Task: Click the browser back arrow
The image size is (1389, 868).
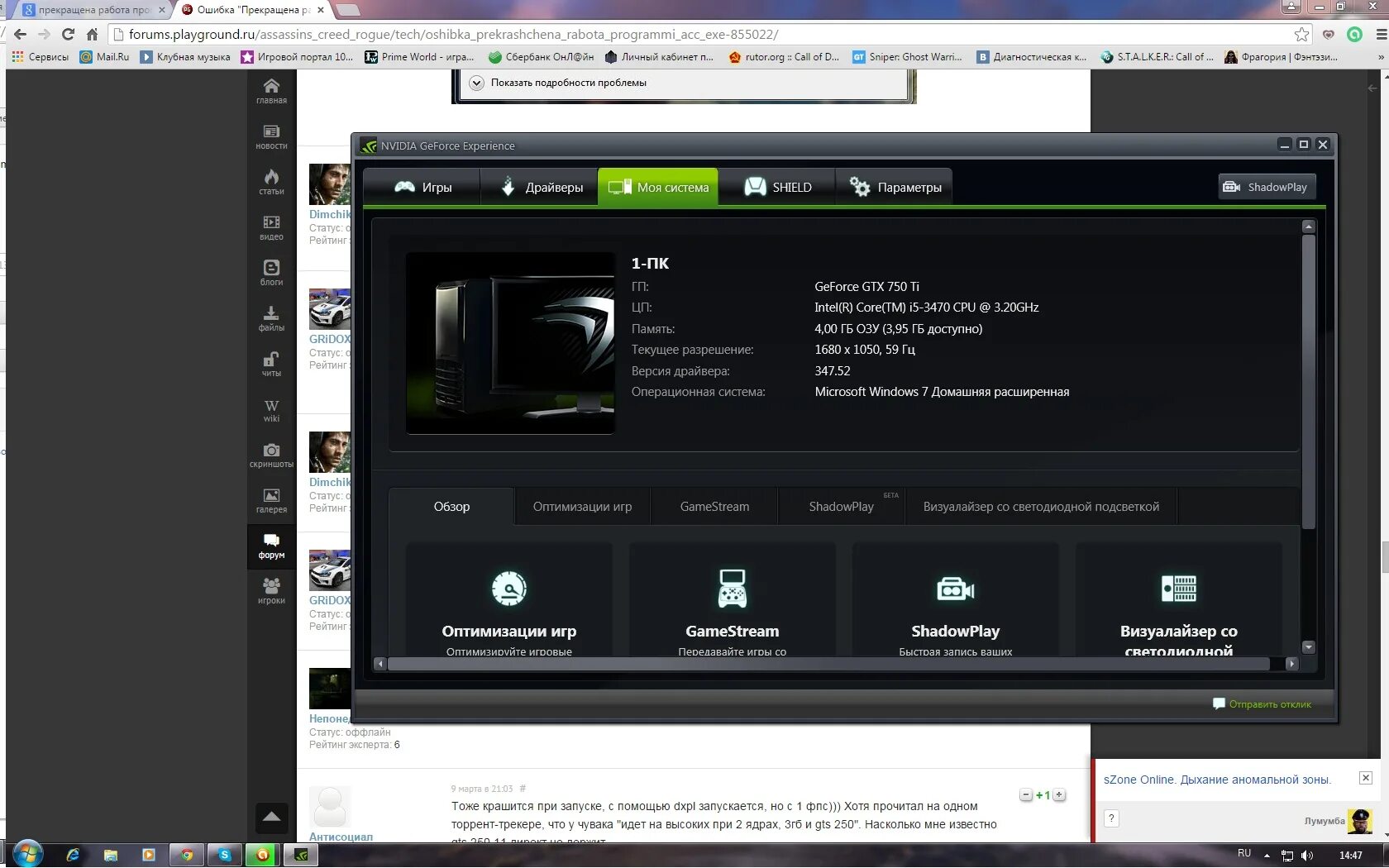Action: tap(20, 34)
